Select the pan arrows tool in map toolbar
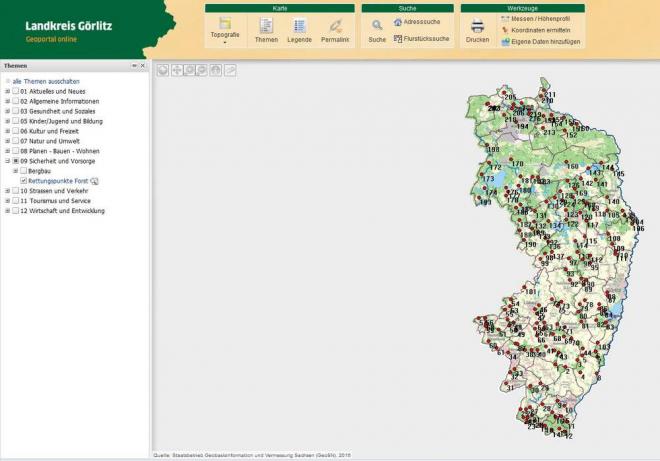The width and height of the screenshot is (660, 461). pyautogui.click(x=177, y=70)
